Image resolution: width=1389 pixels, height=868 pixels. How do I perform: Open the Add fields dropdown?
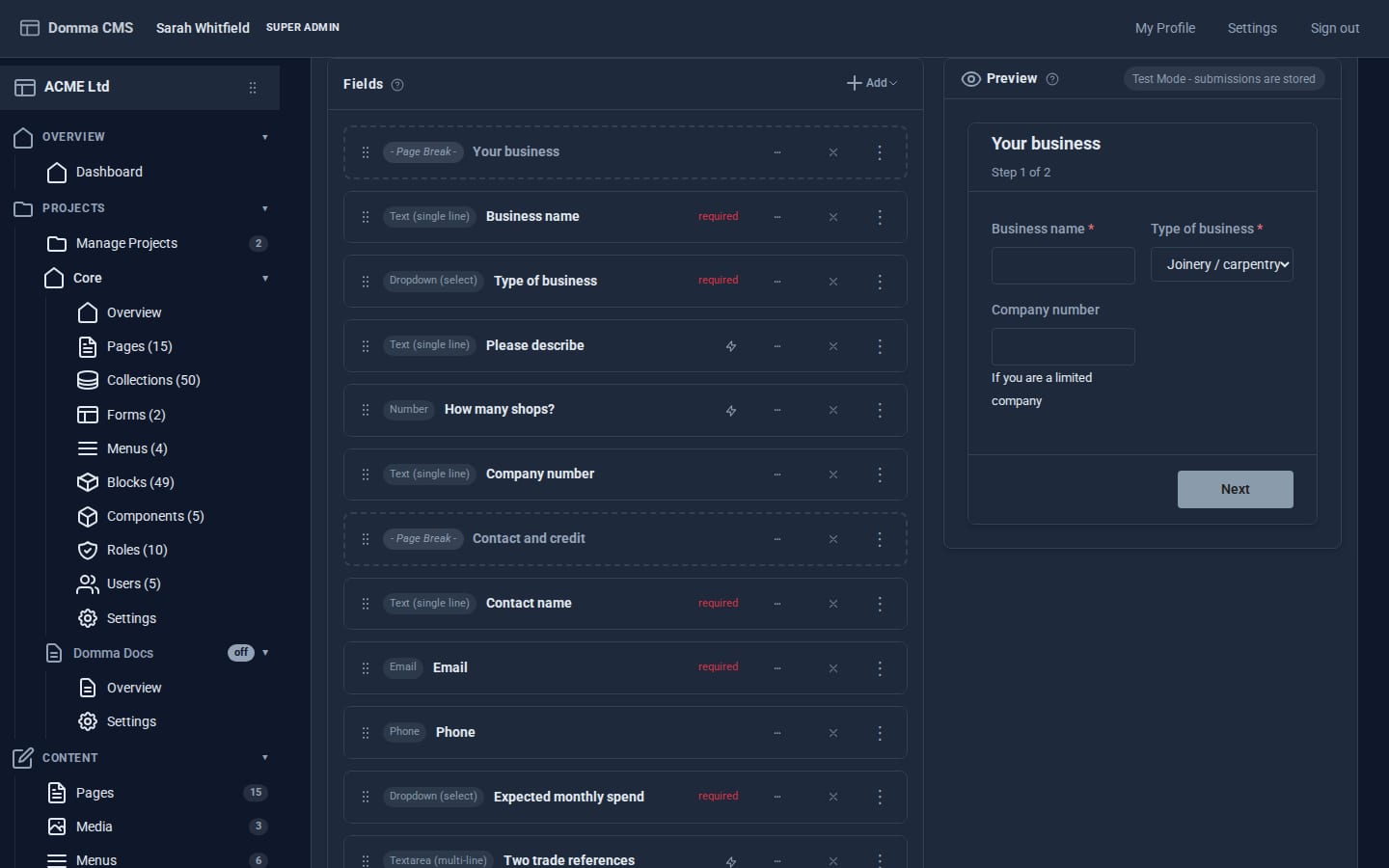[x=872, y=83]
